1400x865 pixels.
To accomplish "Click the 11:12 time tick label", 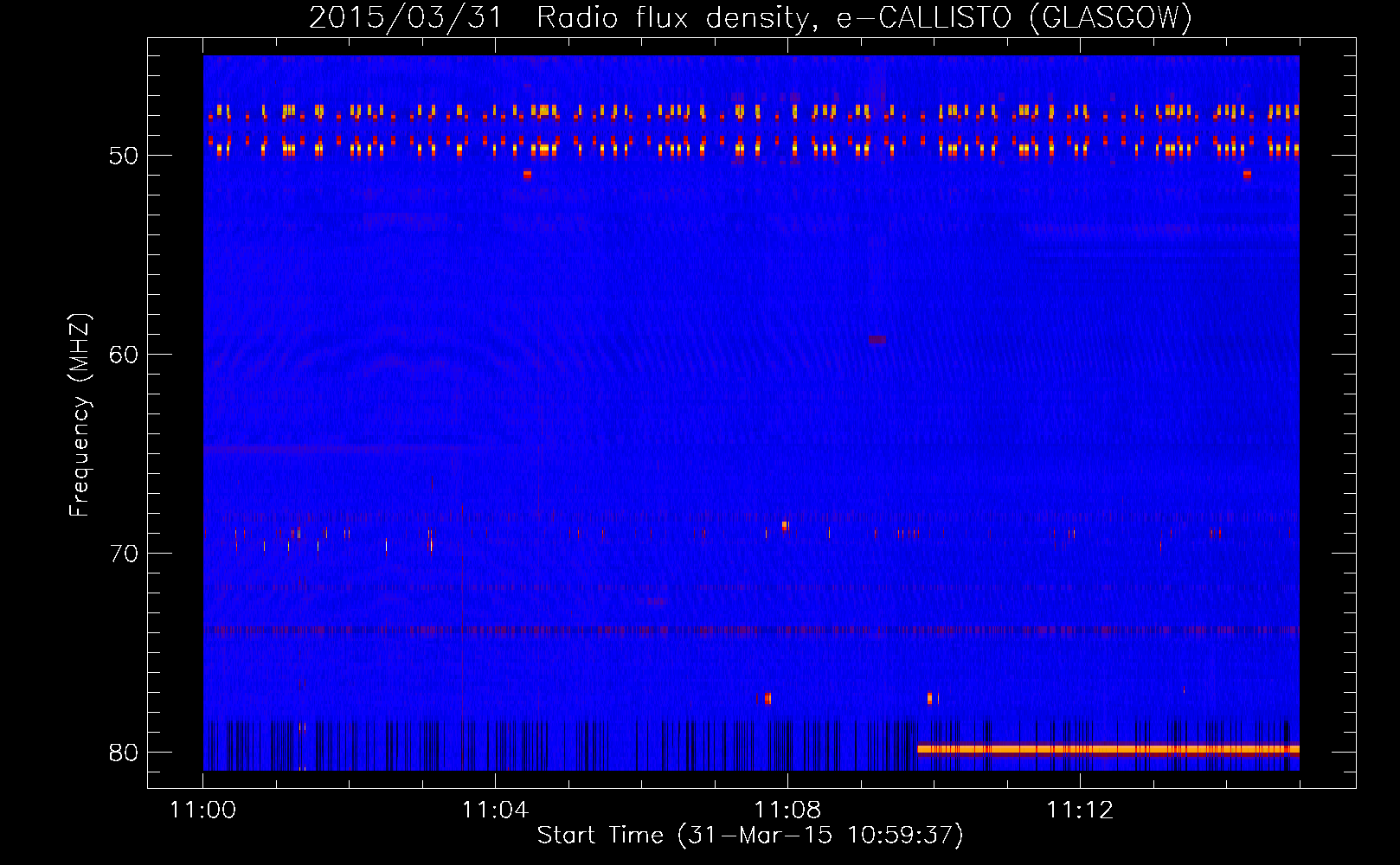I will click(x=1080, y=811).
